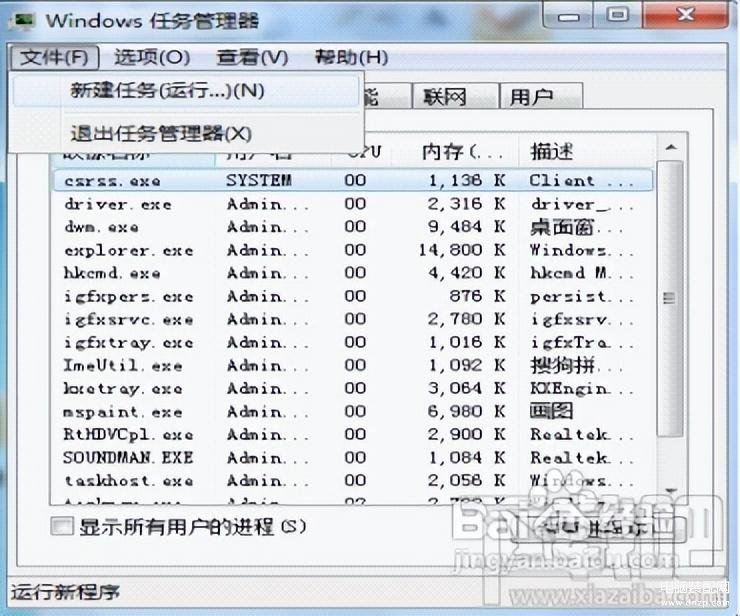Choose 新建任务(运行...)(N) menu entry

pyautogui.click(x=186, y=91)
